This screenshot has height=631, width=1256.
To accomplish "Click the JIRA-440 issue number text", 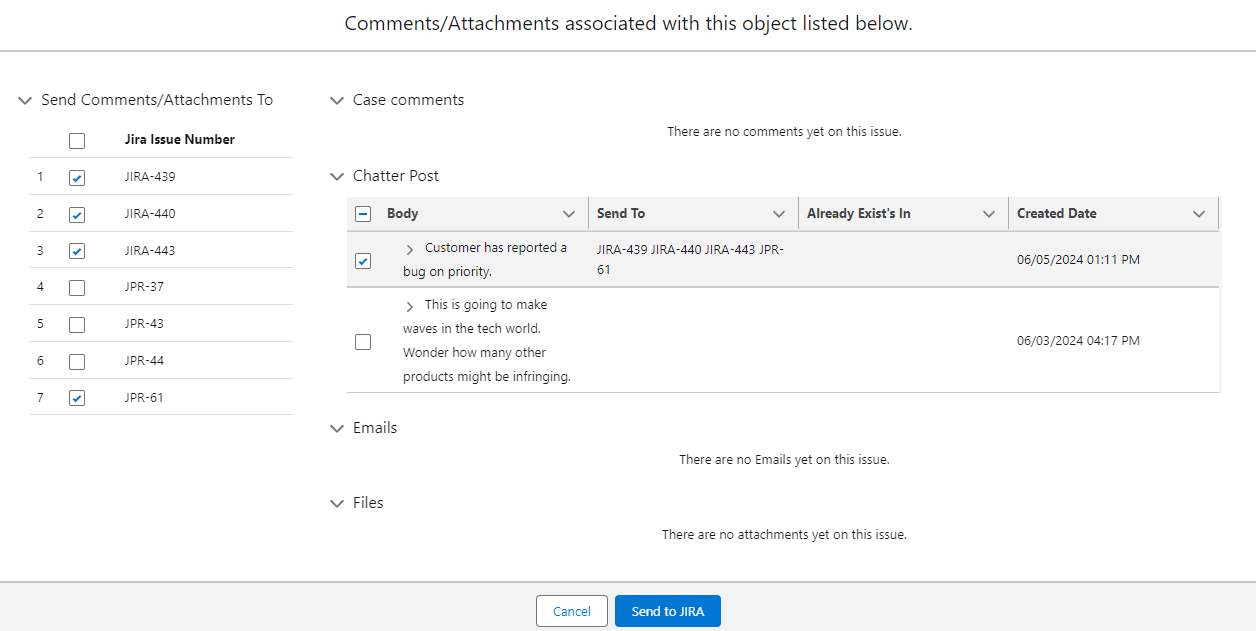I will [150, 214].
